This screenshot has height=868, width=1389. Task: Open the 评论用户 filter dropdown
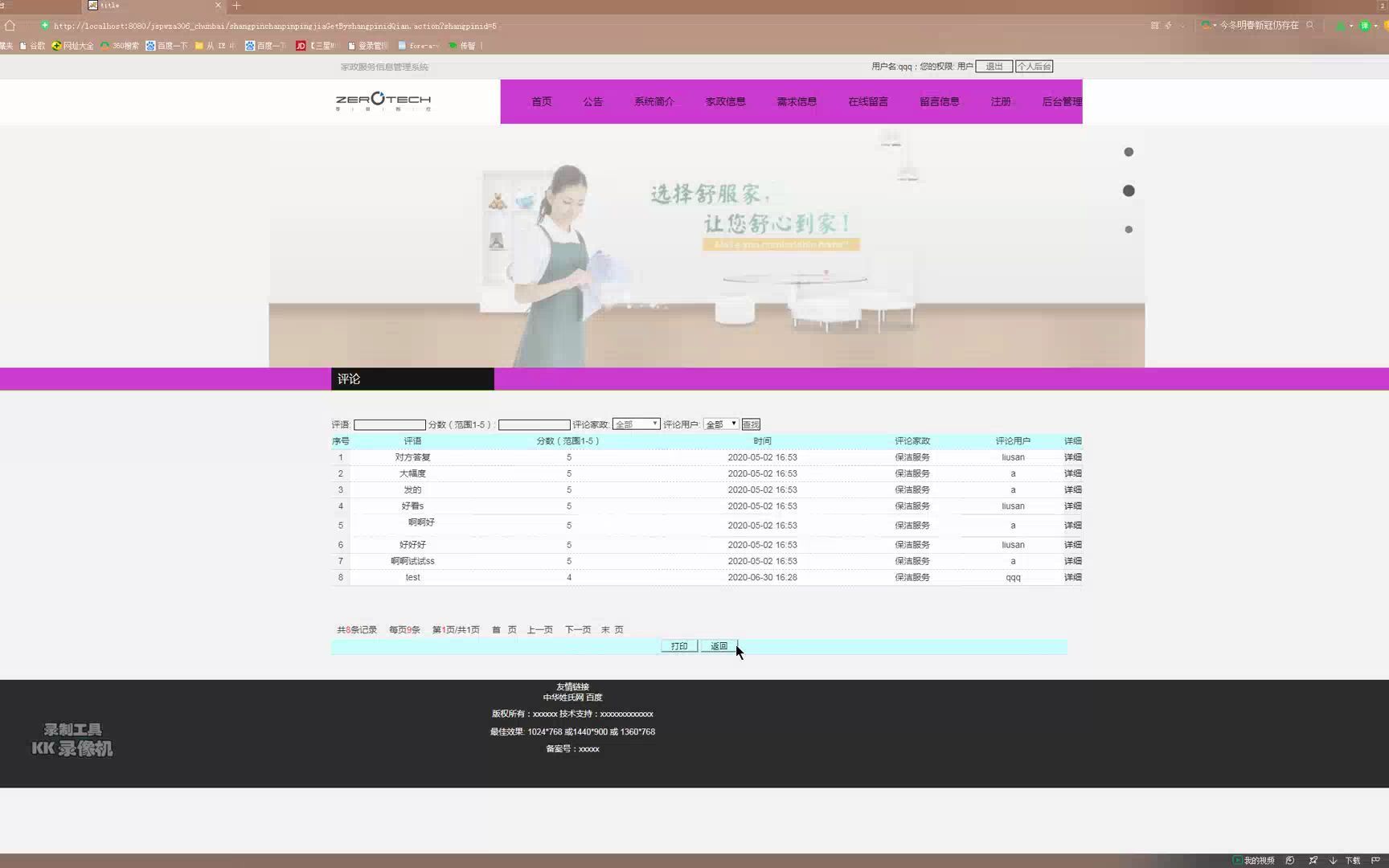tap(720, 424)
